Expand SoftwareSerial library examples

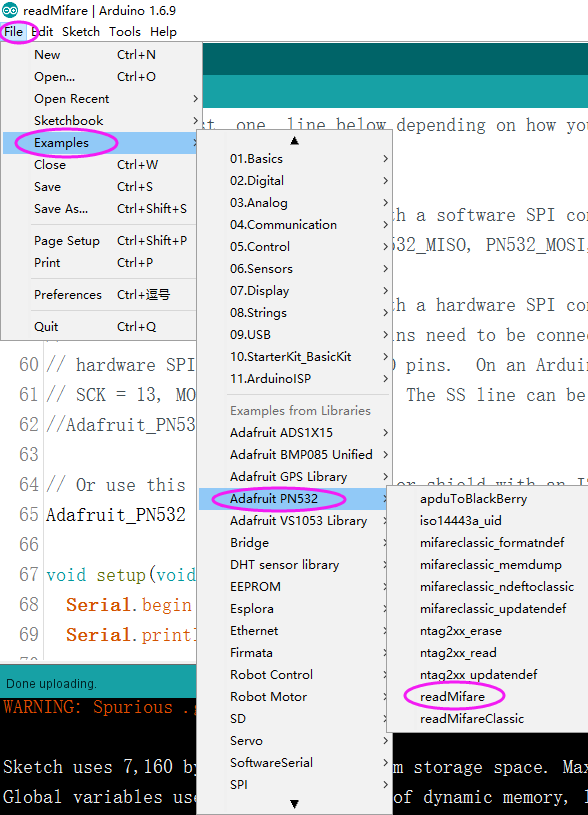click(294, 763)
